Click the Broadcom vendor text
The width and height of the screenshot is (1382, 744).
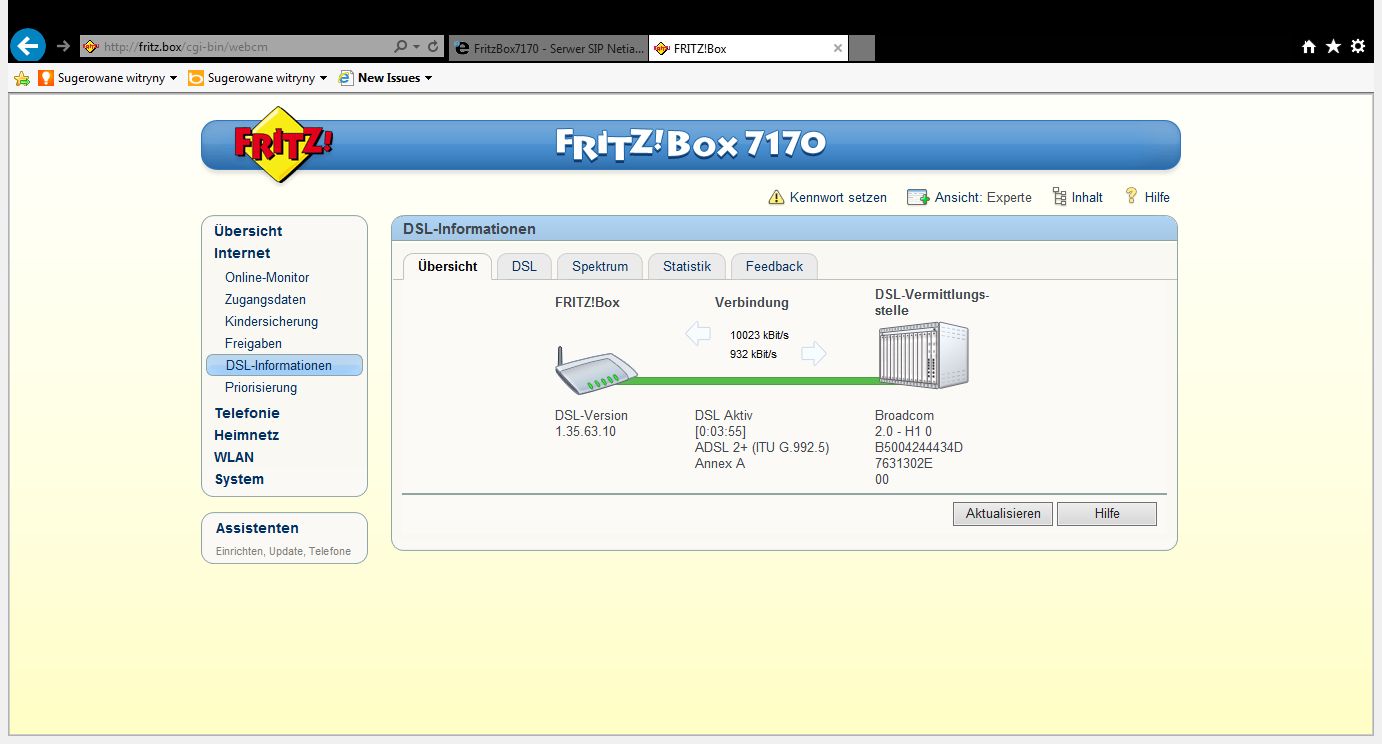click(x=904, y=415)
